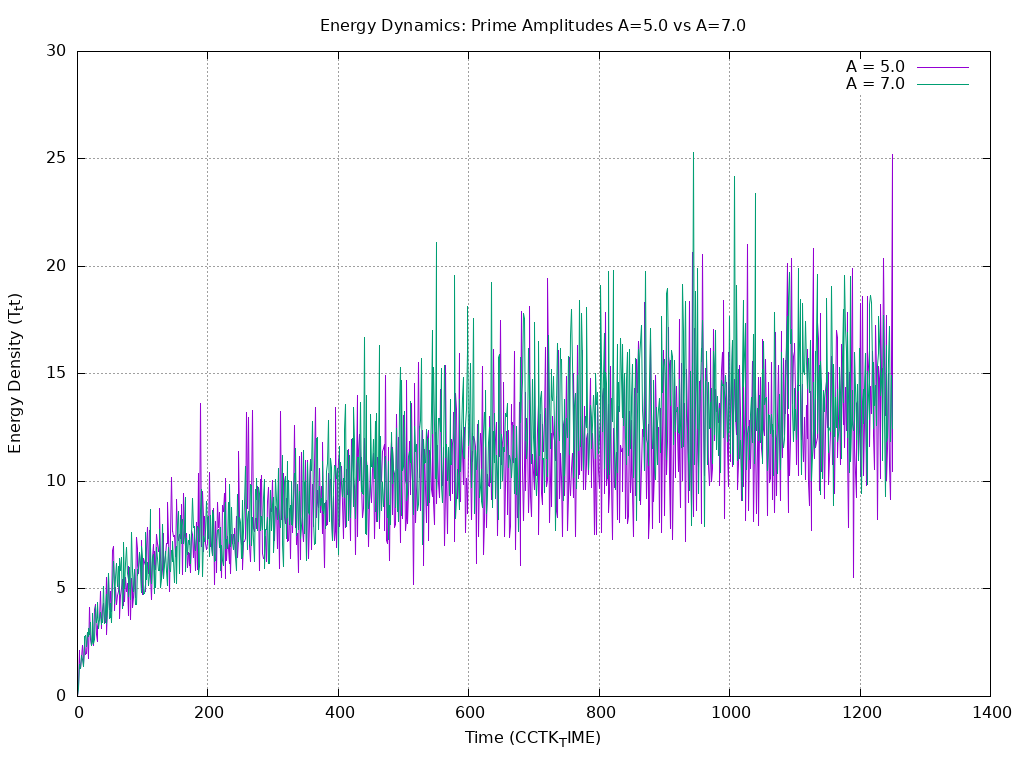Image resolution: width=1024 pixels, height=768 pixels.
Task: Click the final purple spike tip near 1250
Action: (892, 155)
